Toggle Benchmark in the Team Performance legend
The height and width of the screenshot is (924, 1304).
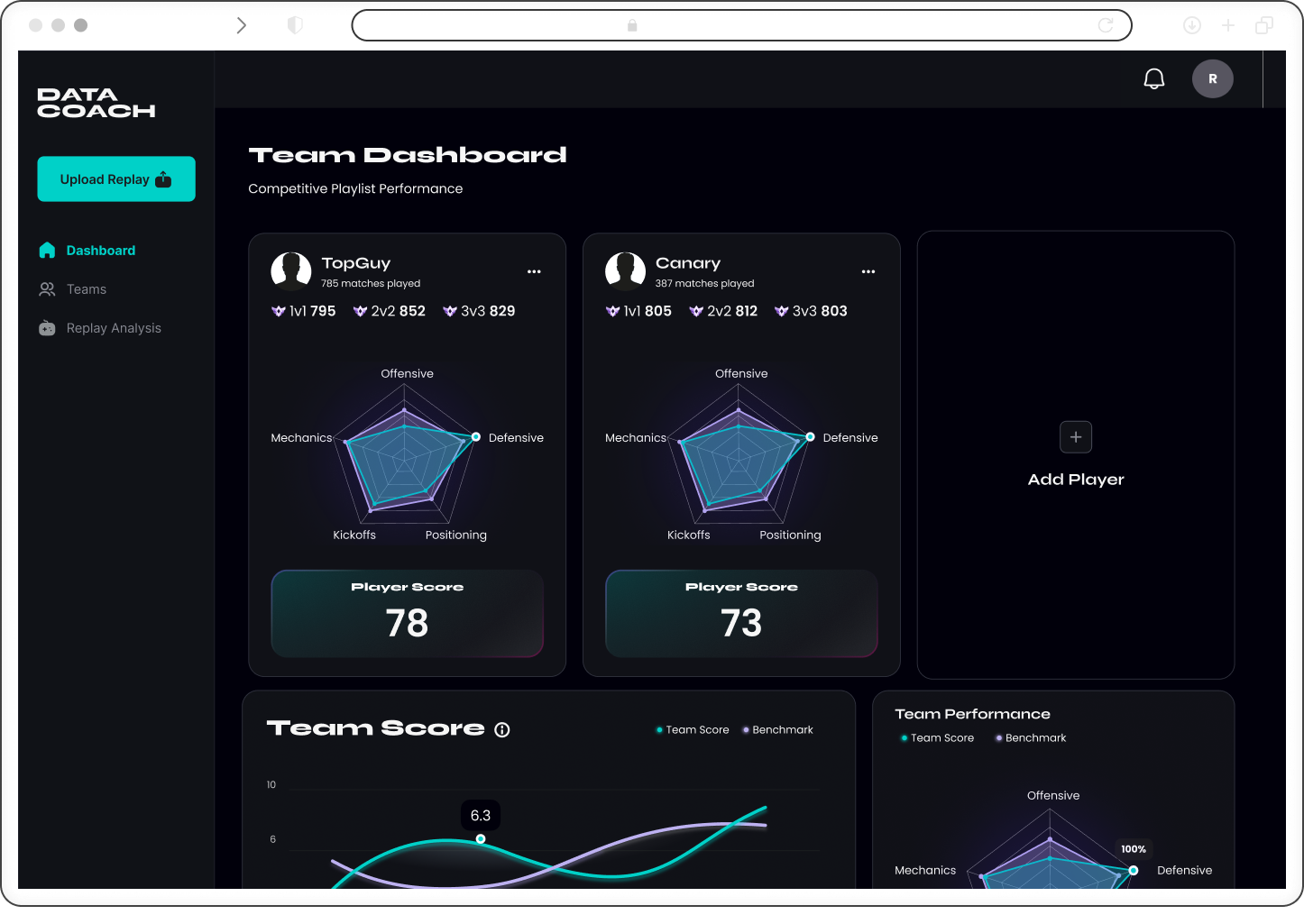(x=1030, y=737)
